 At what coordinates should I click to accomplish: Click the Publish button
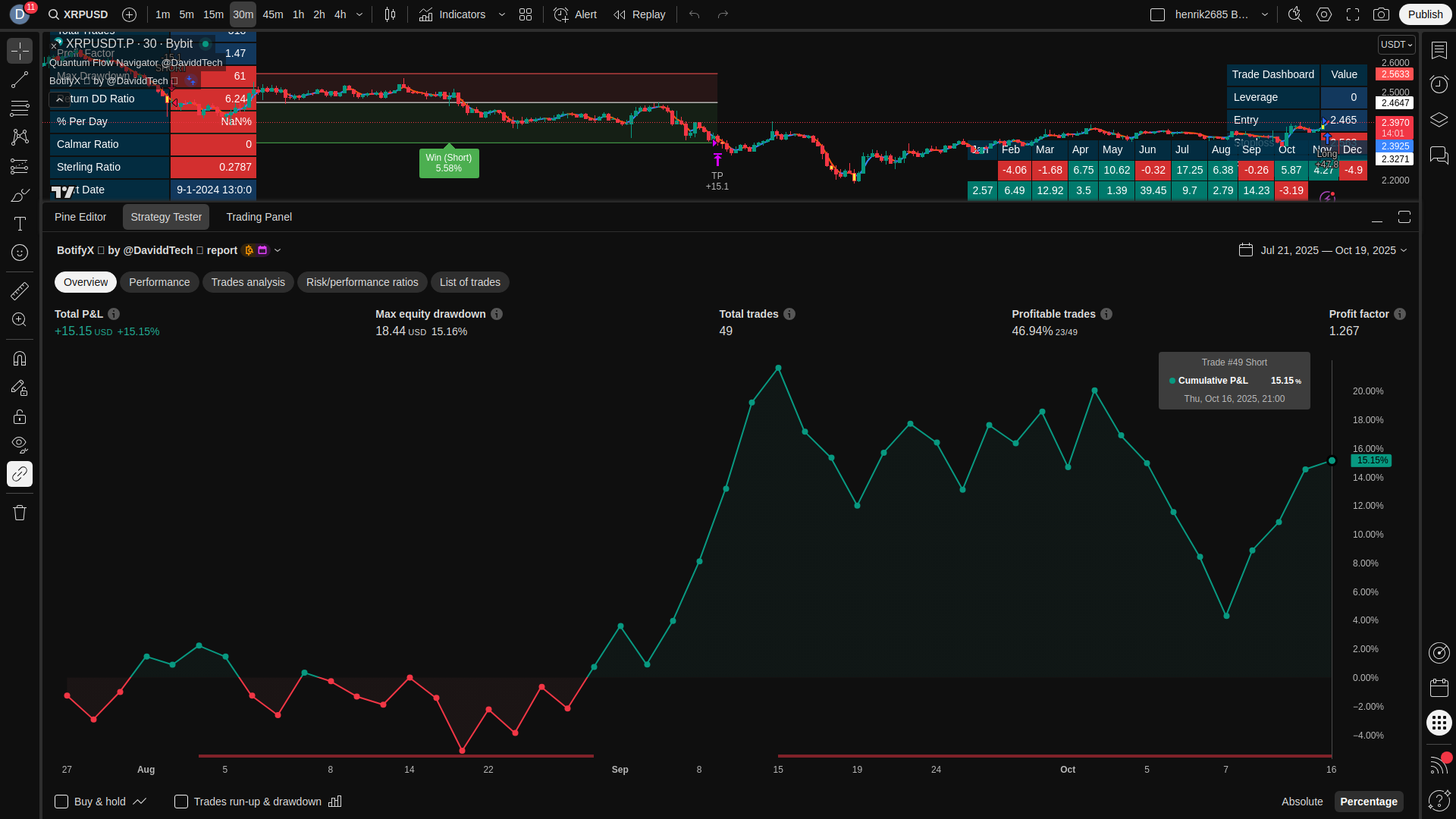click(1425, 14)
